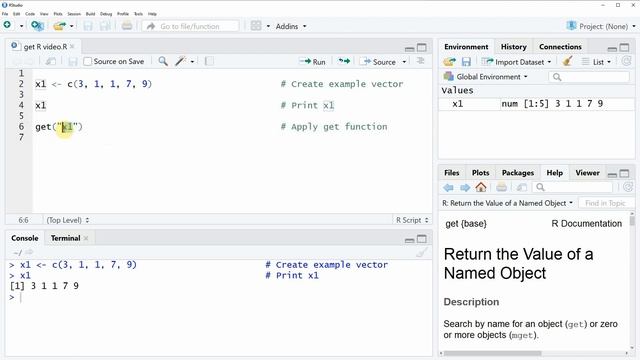Open the Help menu in menu bar
This screenshot has height=360, width=640.
pyautogui.click(x=152, y=14)
